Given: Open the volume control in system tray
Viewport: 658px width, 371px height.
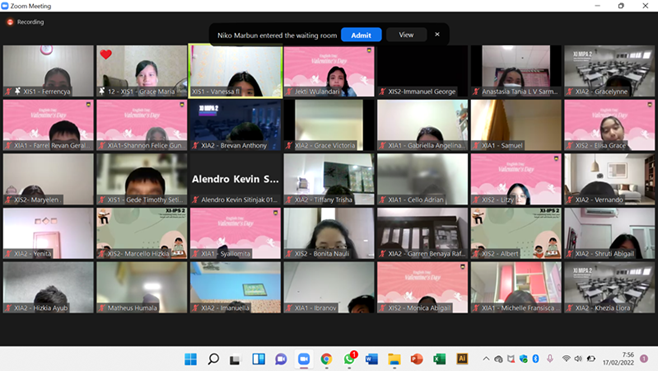Looking at the screenshot, I should [x=578, y=358].
